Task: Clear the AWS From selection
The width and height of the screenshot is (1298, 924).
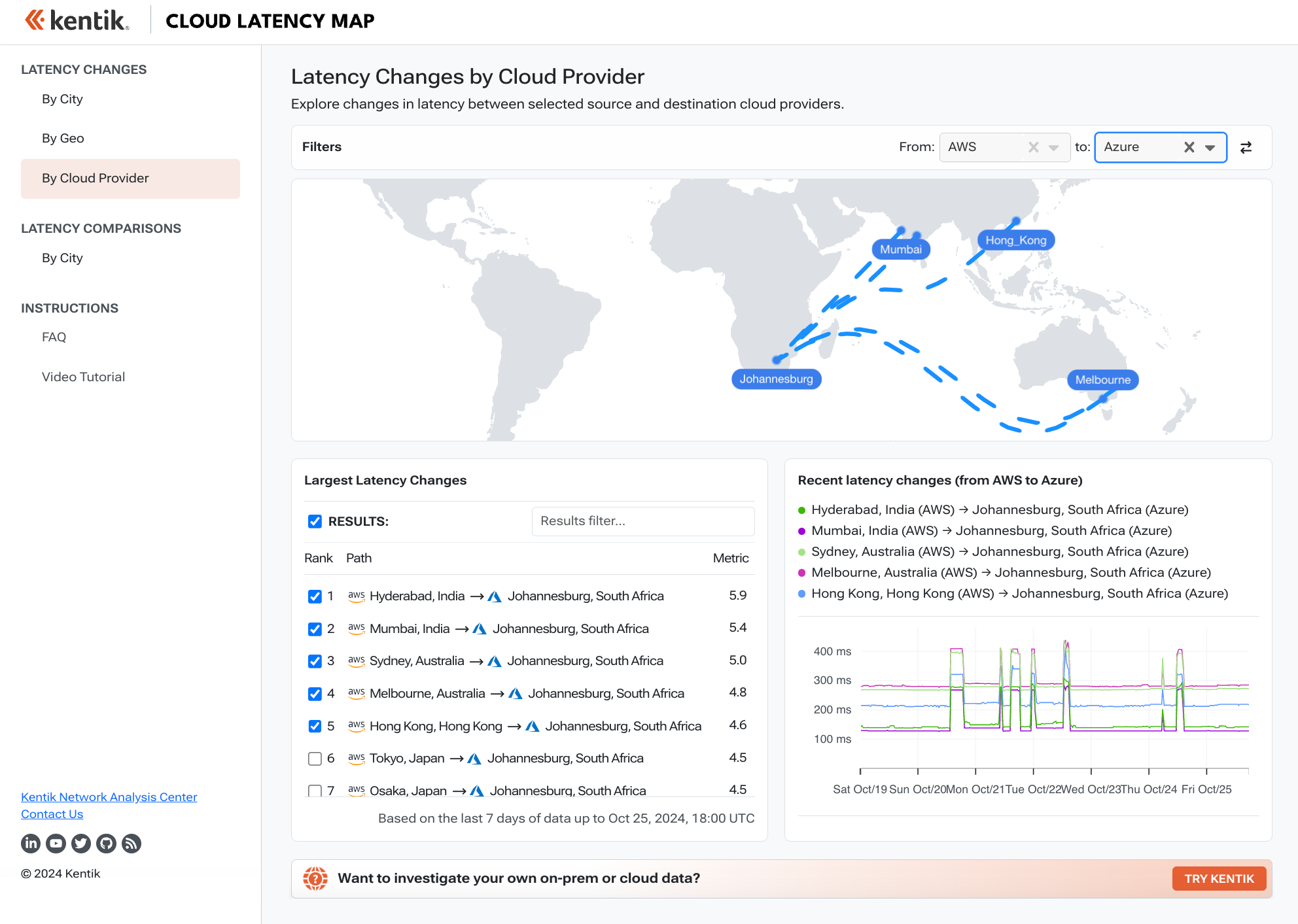Action: coord(1033,147)
